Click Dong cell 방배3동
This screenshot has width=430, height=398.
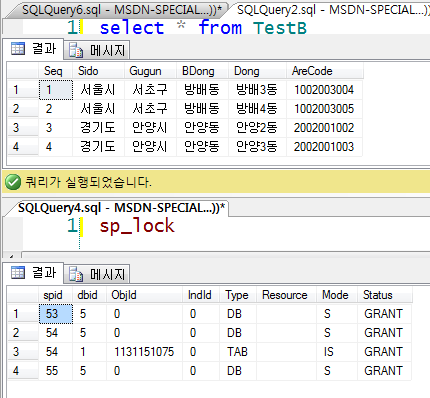click(x=257, y=90)
